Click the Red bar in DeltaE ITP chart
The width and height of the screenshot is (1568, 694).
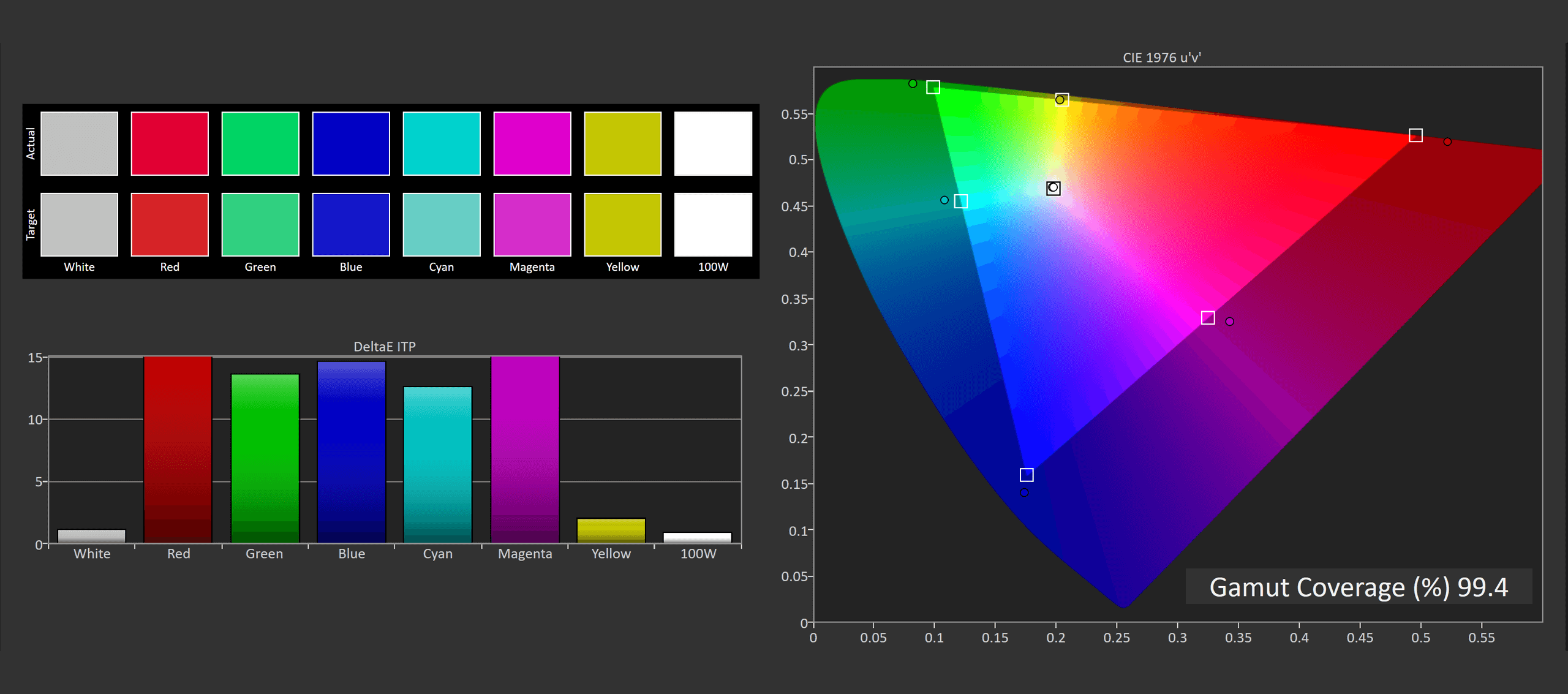coord(178,449)
